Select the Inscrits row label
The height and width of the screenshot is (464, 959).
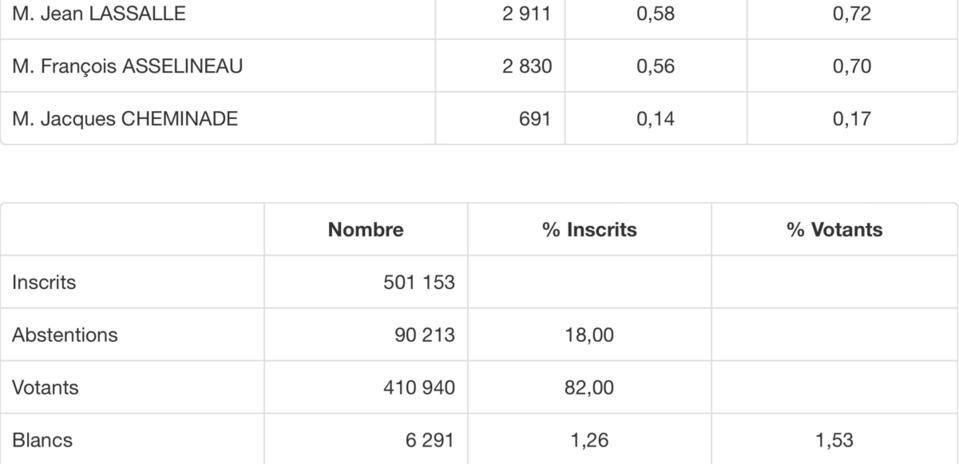pyautogui.click(x=44, y=282)
